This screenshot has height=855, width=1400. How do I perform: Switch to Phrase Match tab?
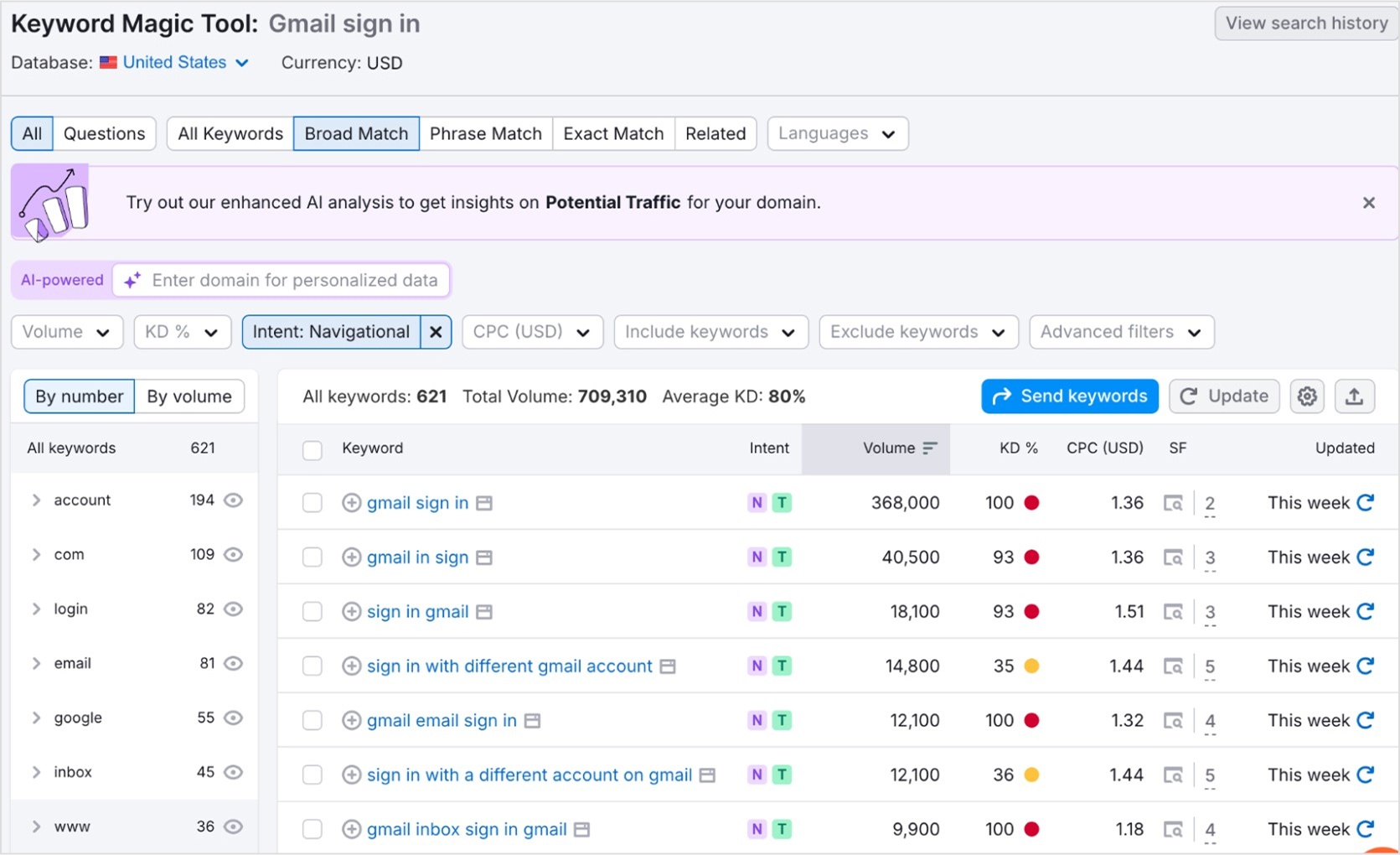pyautogui.click(x=486, y=133)
